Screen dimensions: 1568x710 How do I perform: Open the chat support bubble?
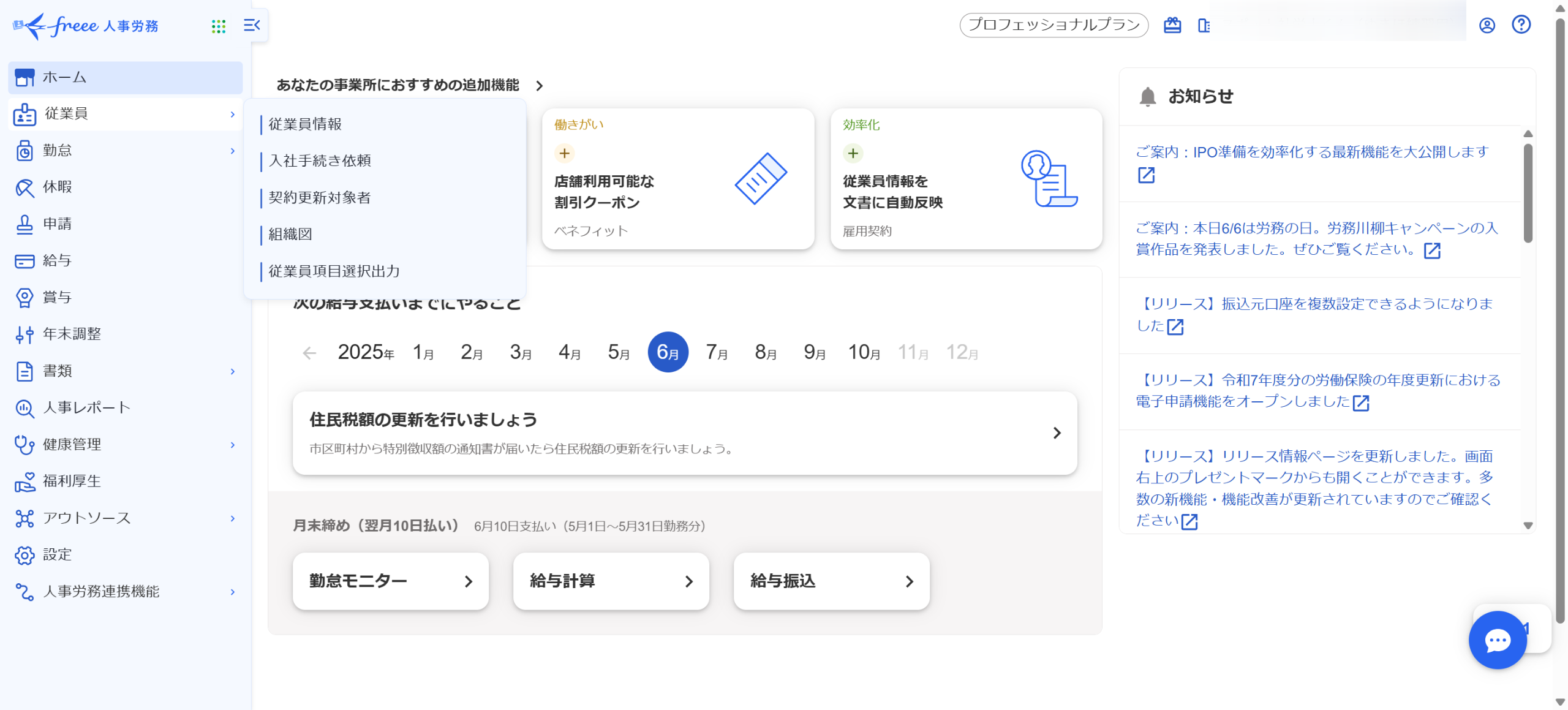pyautogui.click(x=1497, y=640)
